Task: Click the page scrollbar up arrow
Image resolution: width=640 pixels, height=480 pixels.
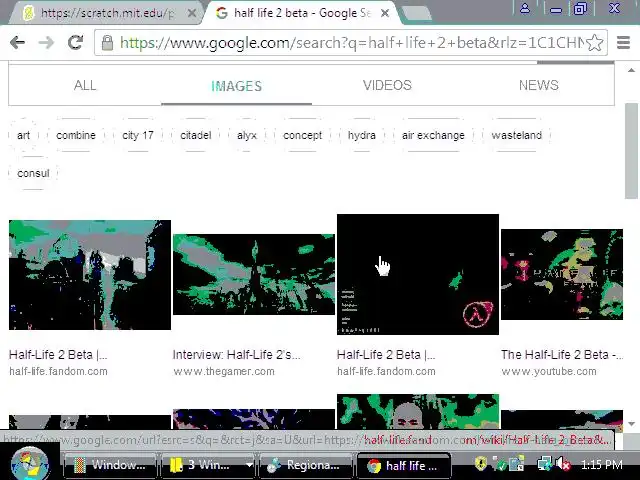Action: point(631,70)
